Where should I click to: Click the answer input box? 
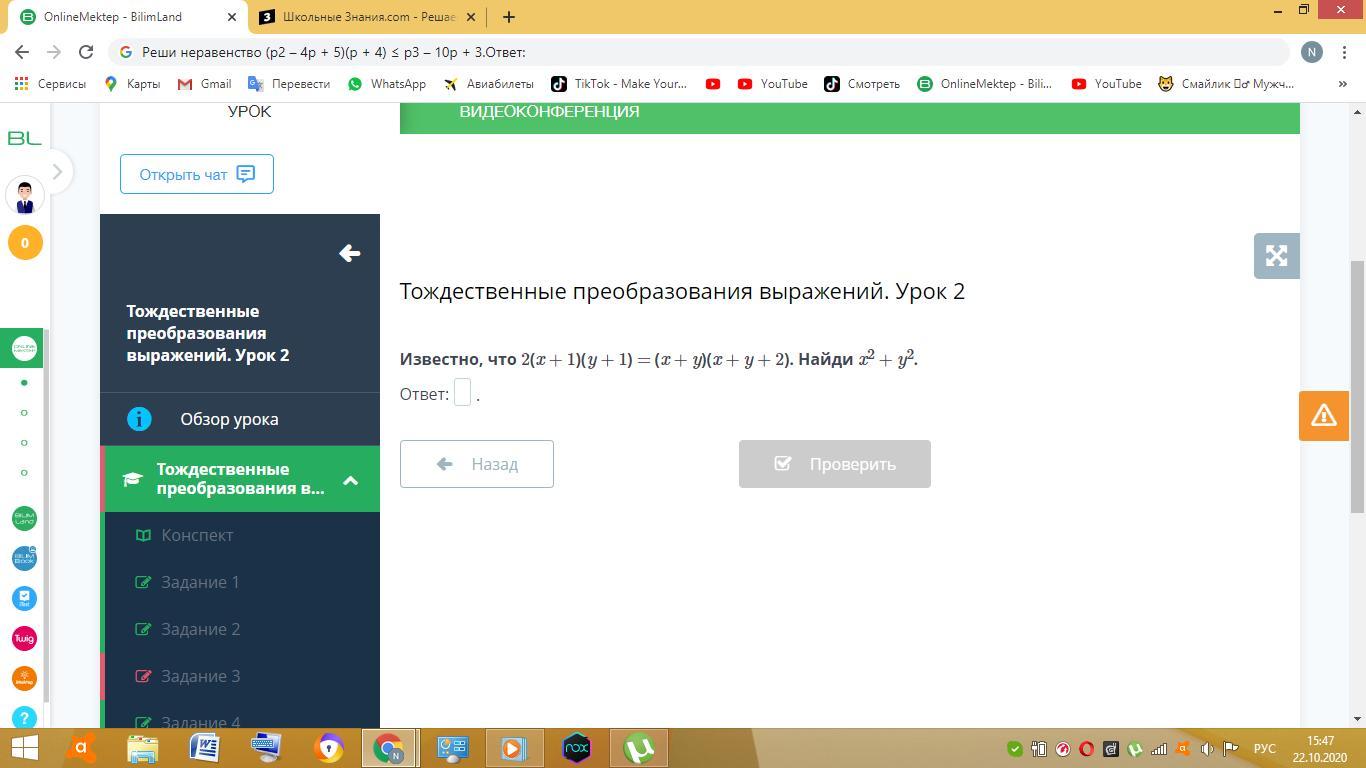point(462,393)
